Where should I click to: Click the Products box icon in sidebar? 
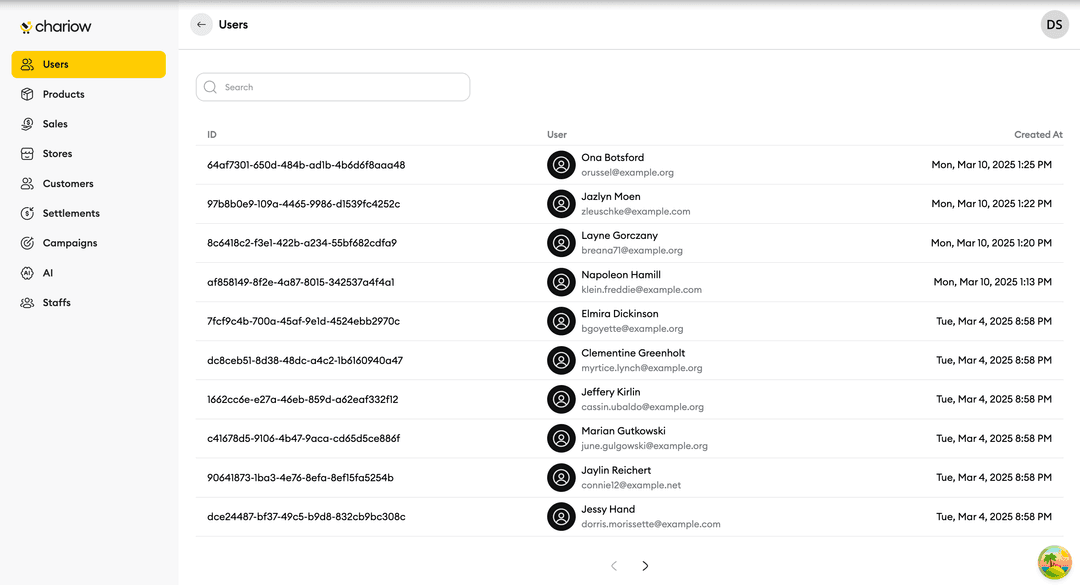pyautogui.click(x=27, y=94)
